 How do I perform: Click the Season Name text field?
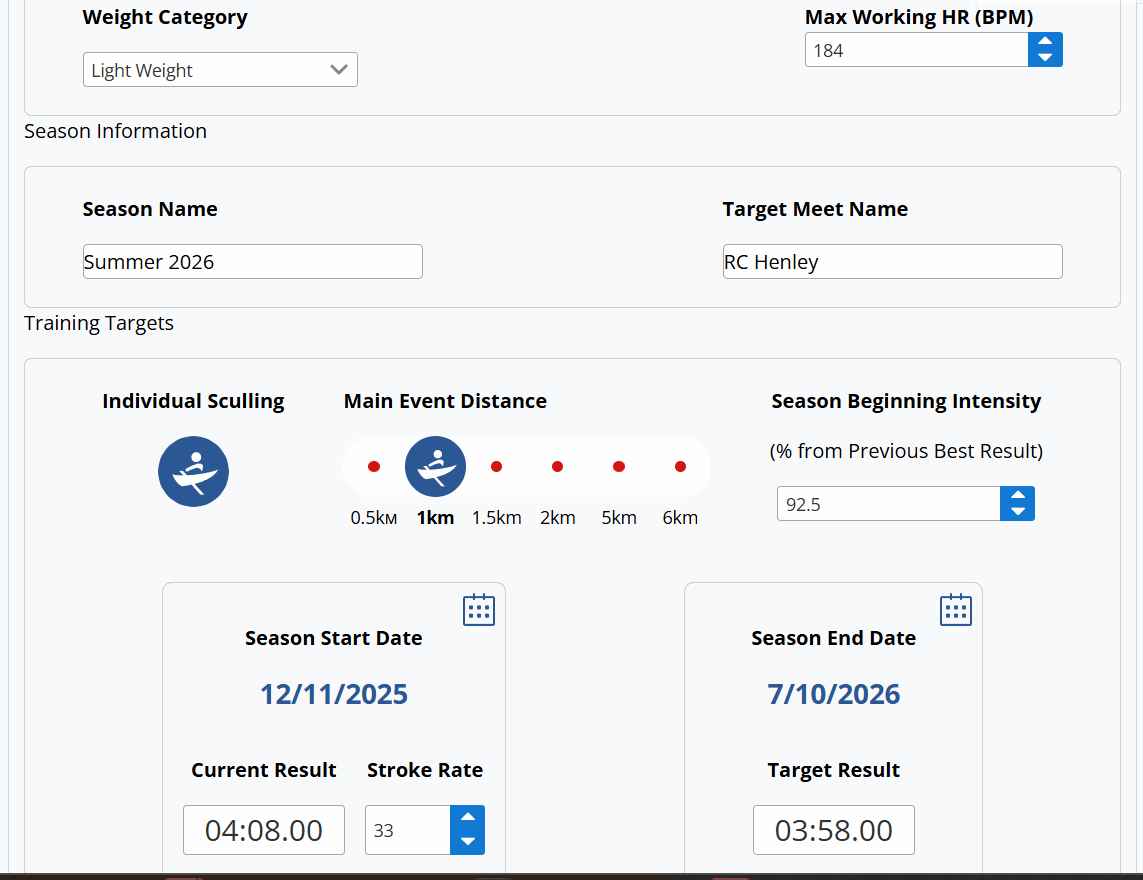coord(253,262)
